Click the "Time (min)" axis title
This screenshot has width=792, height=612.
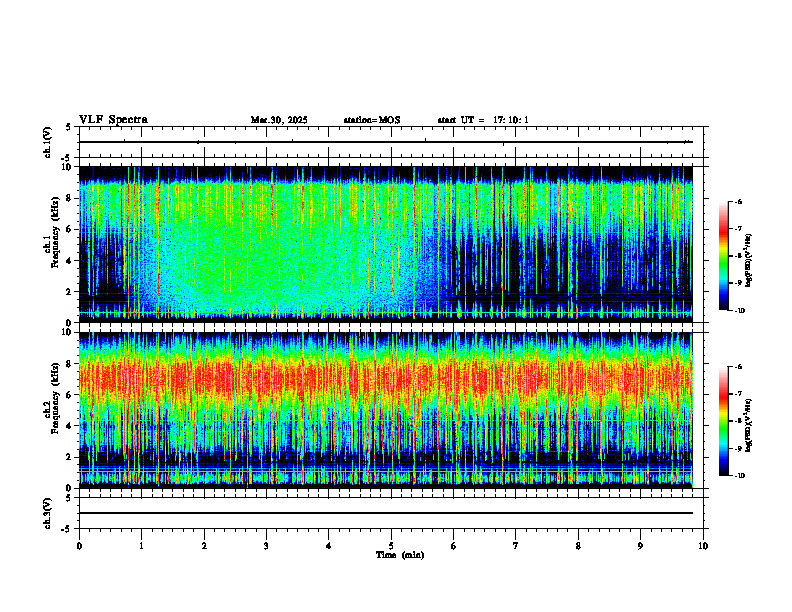[x=400, y=555]
